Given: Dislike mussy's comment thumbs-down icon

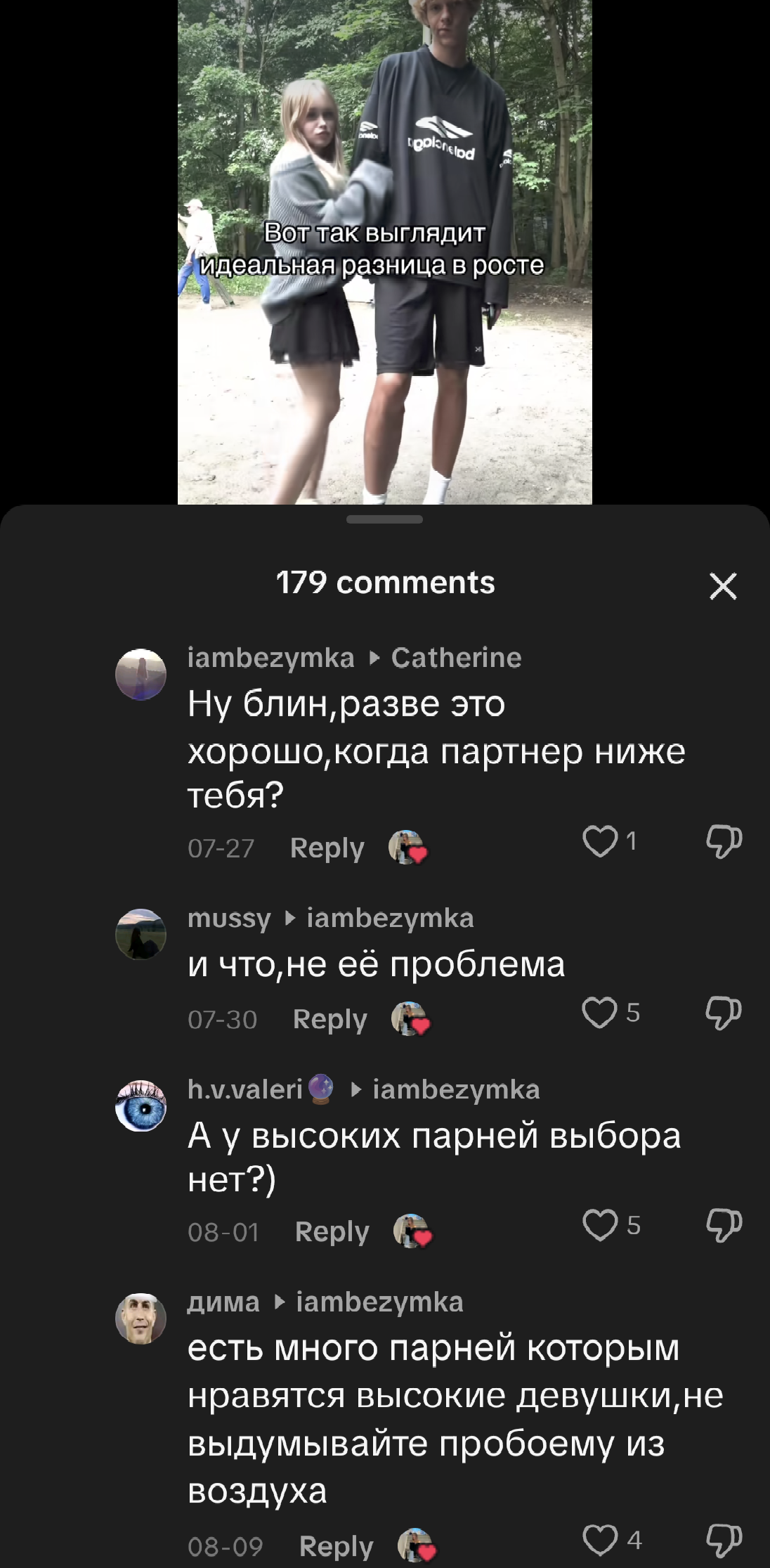Looking at the screenshot, I should pyautogui.click(x=724, y=1013).
